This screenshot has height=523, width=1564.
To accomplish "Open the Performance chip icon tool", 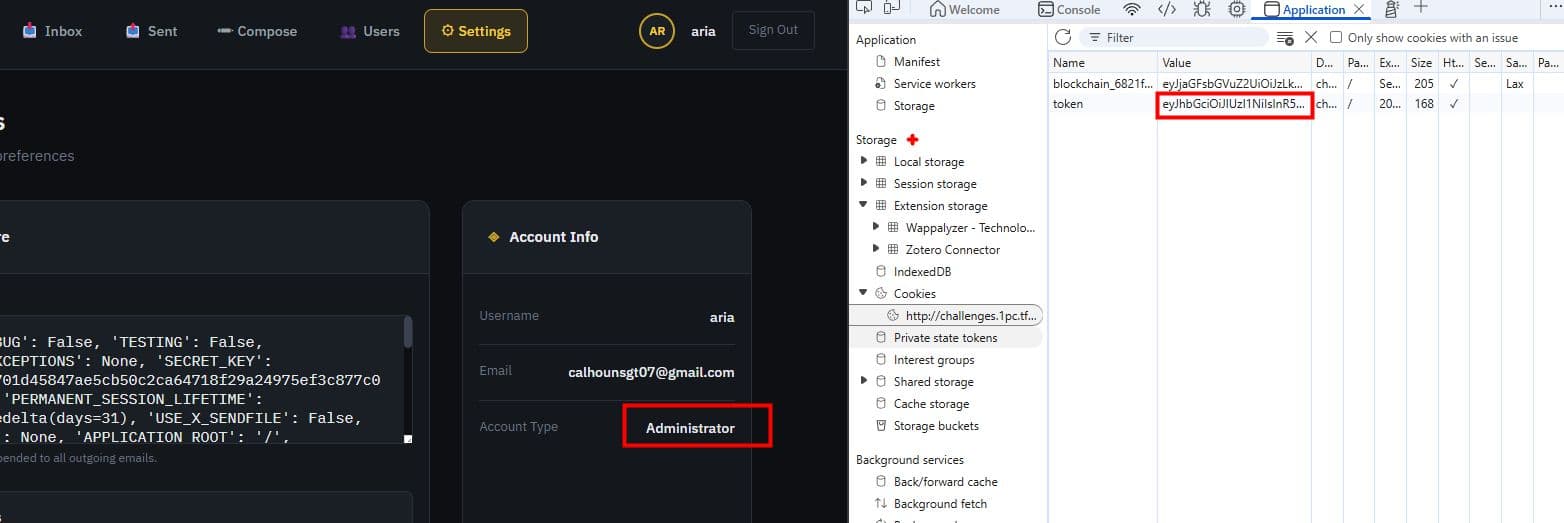I will point(1237,9).
